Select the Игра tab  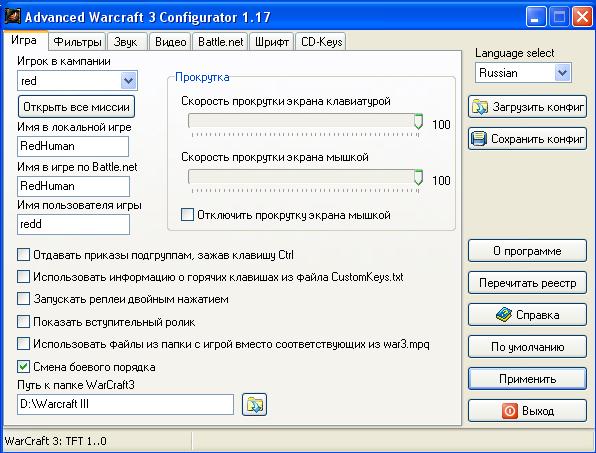click(24, 40)
